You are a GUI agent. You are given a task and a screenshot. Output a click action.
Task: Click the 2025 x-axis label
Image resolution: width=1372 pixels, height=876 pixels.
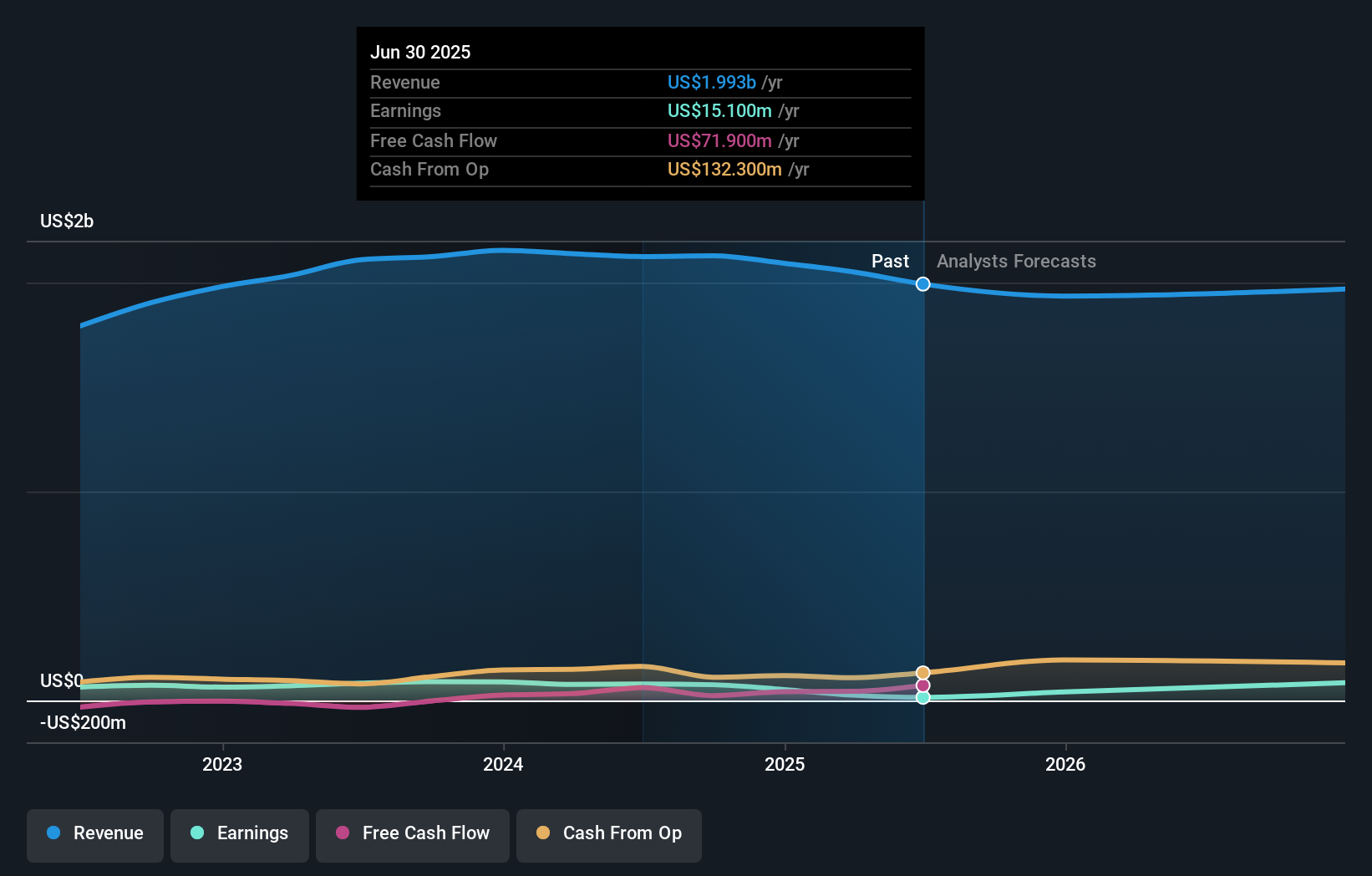point(785,764)
